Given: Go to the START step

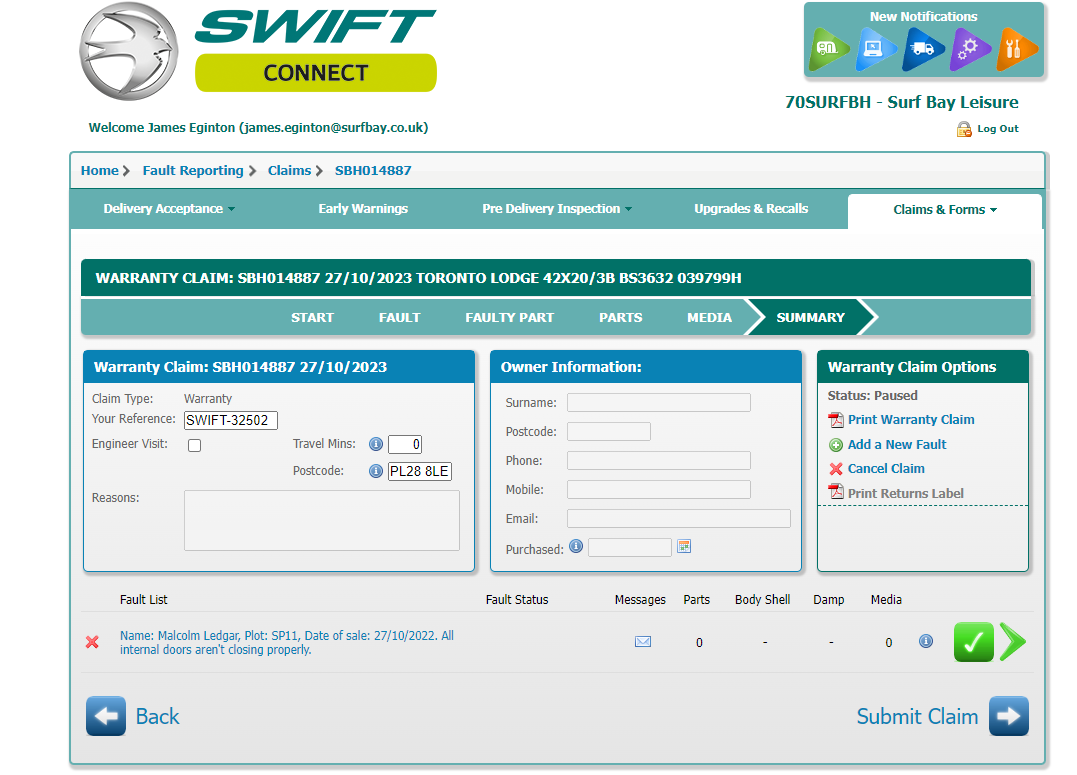Looking at the screenshot, I should pyautogui.click(x=312, y=317).
